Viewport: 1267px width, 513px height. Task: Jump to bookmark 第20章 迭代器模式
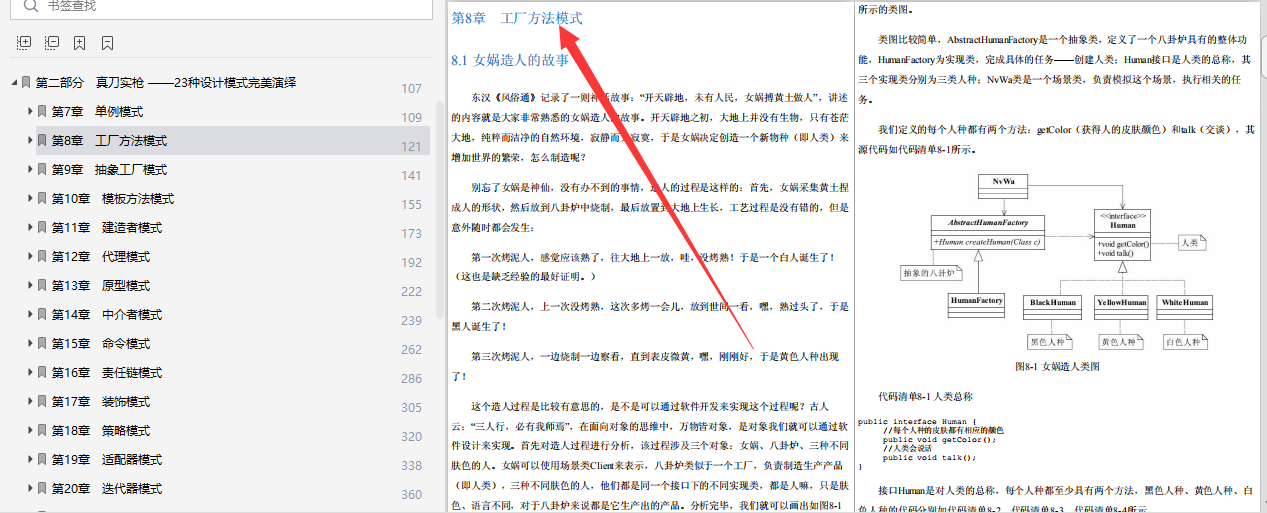click(107, 489)
